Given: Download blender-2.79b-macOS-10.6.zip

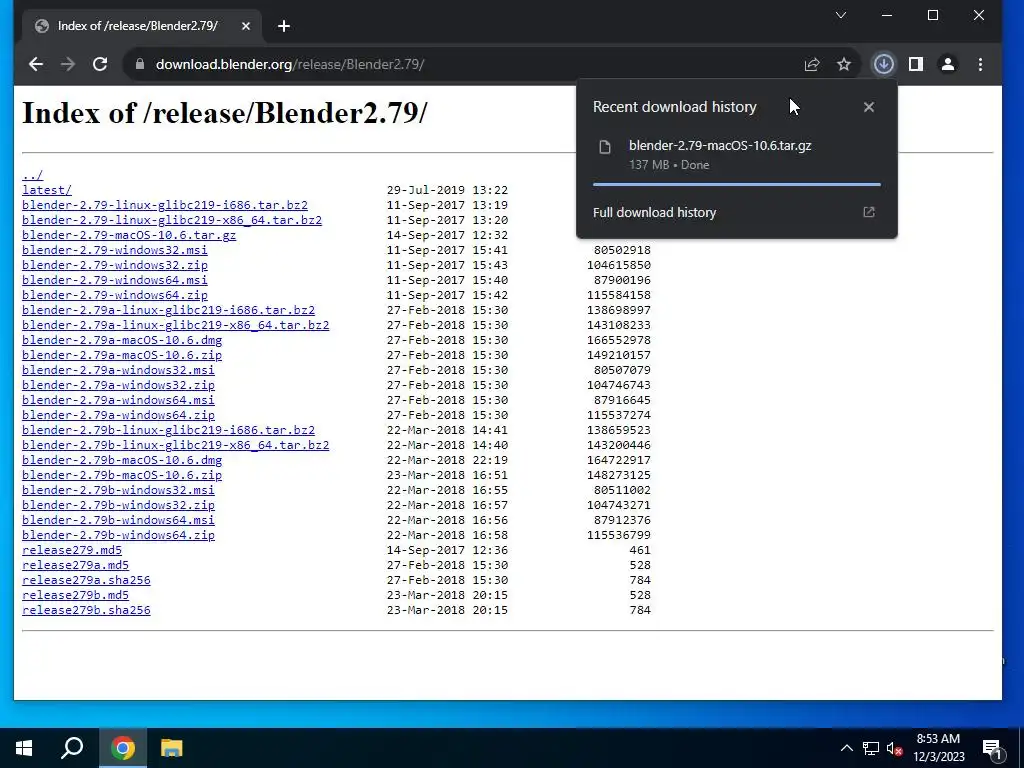Looking at the screenshot, I should tap(121, 475).
